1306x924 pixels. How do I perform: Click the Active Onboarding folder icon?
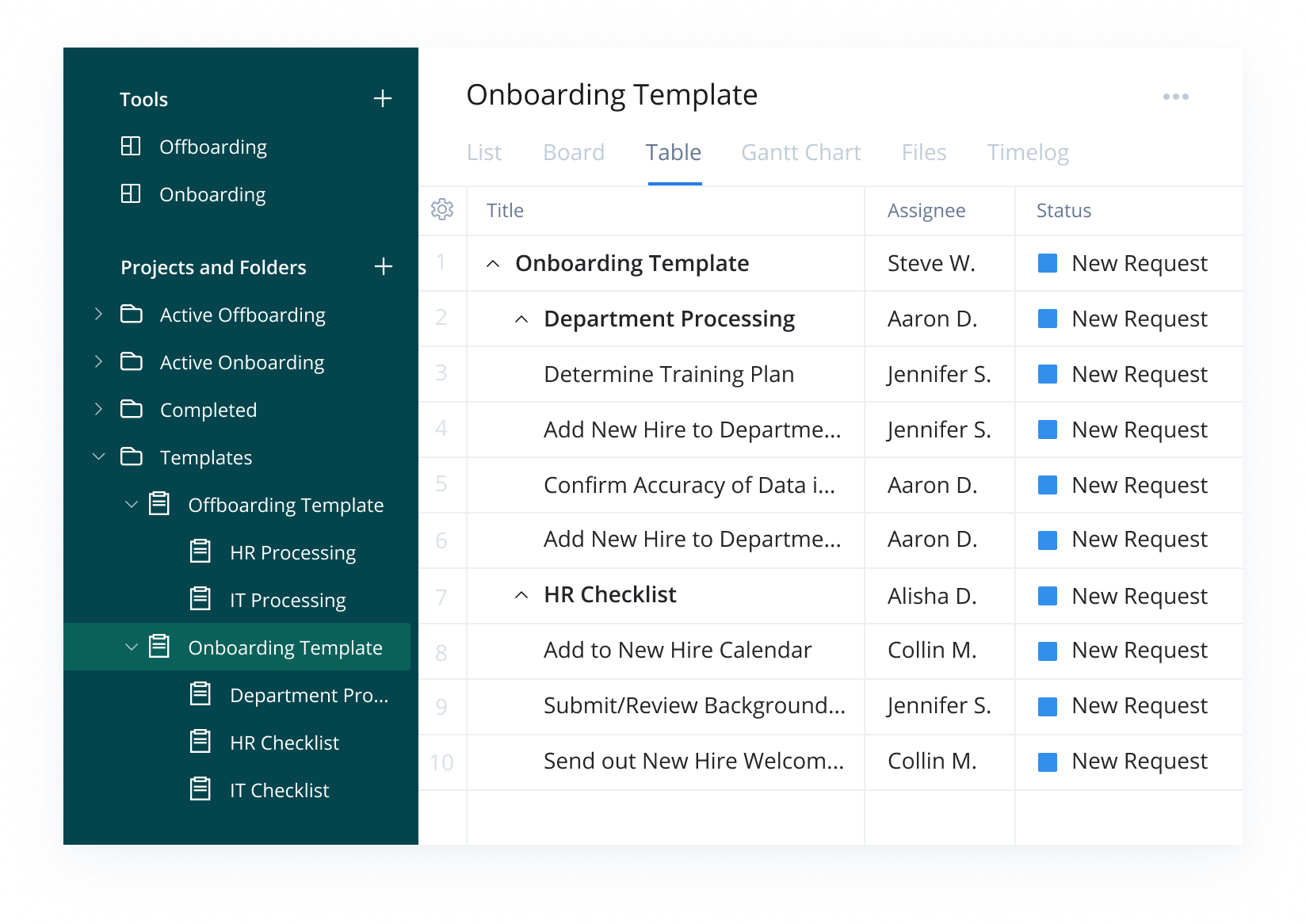pos(132,362)
